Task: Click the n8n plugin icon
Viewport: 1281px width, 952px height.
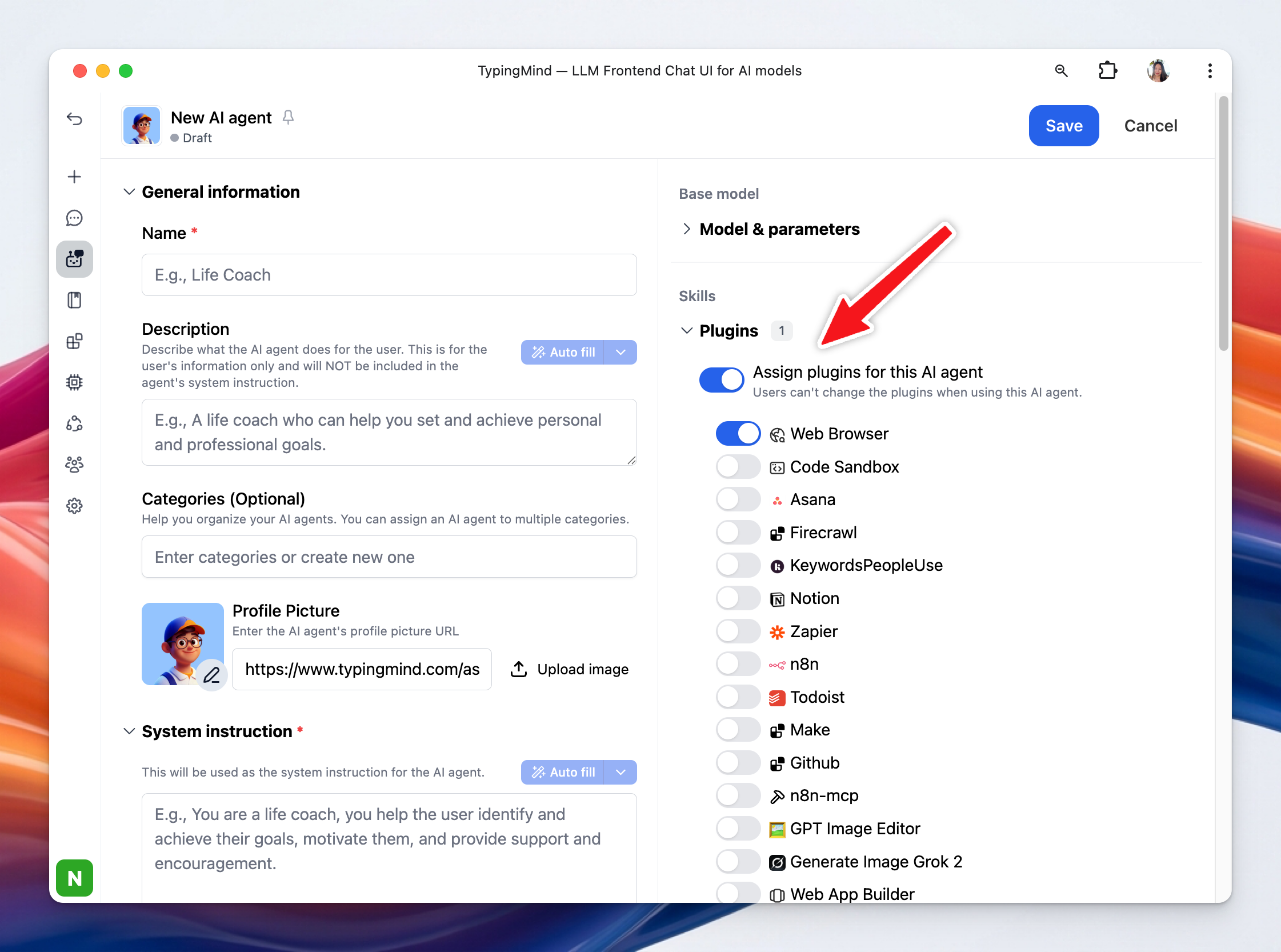Action: click(777, 665)
